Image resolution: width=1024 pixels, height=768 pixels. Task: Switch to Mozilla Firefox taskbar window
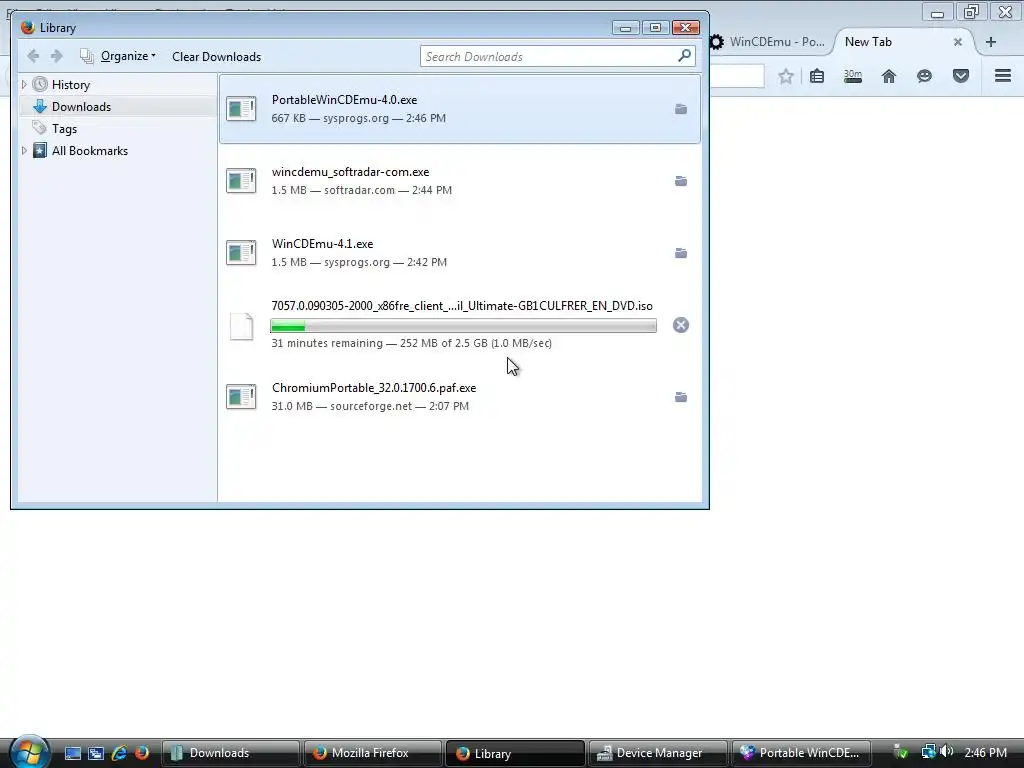pyautogui.click(x=372, y=753)
